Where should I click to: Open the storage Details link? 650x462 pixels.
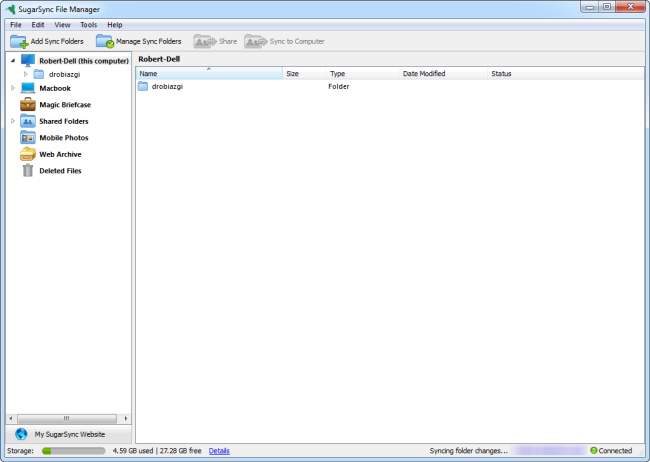pos(219,451)
